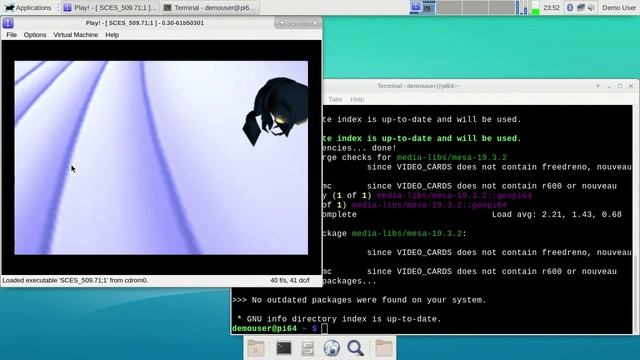Click the Terminal window stick pin button
Image resolution: width=640 pixels, height=360 pixels.
pos(598,86)
